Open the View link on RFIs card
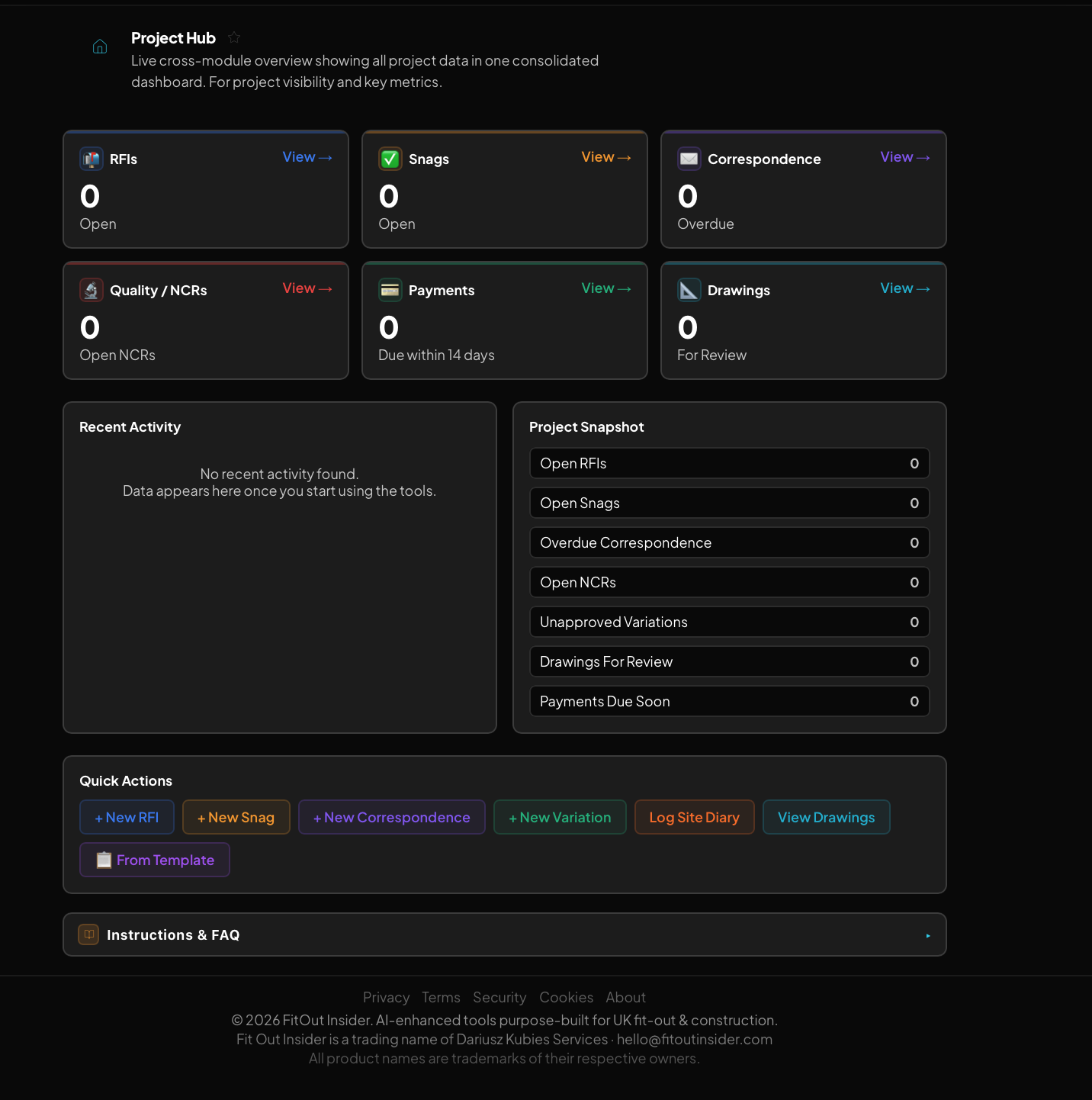1092x1100 pixels. coord(307,157)
